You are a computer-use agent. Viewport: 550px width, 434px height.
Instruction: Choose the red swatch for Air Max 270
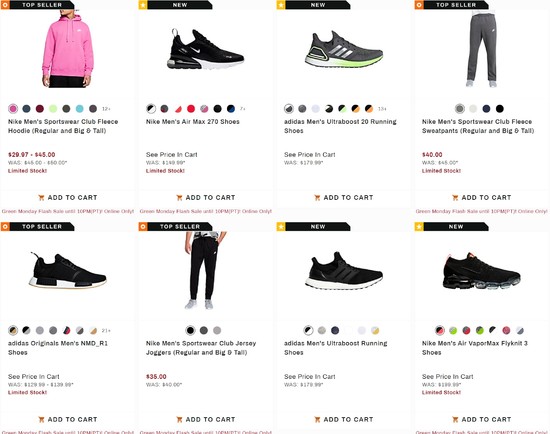tap(191, 109)
